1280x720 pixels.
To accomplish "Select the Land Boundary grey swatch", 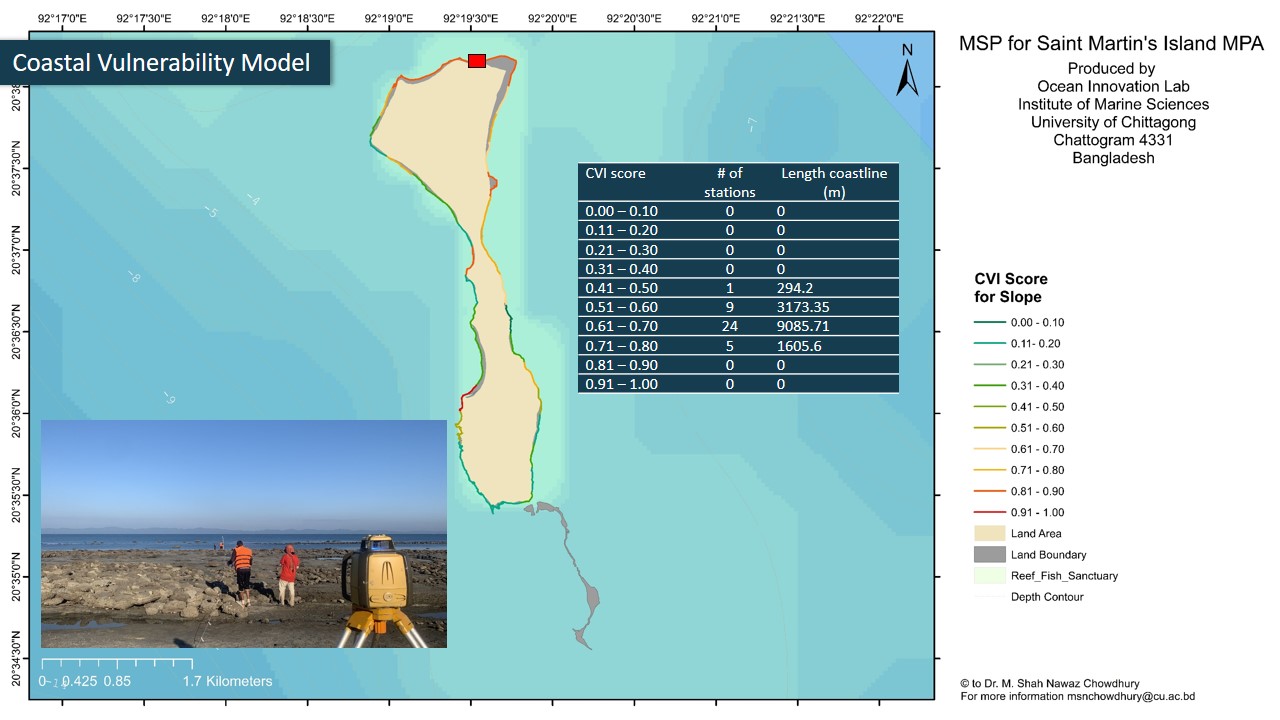I will point(990,554).
